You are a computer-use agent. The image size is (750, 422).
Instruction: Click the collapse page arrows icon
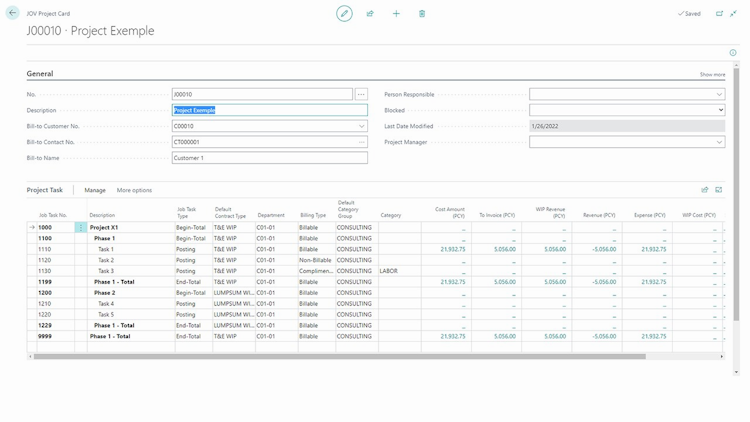pos(733,13)
